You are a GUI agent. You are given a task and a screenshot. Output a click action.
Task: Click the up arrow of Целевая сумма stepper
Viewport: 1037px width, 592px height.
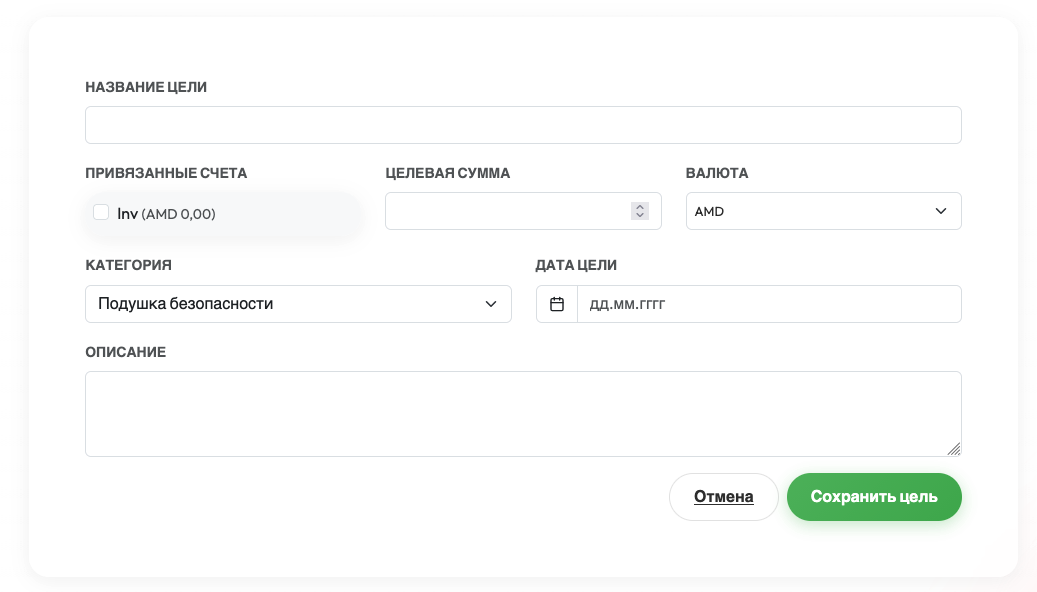[x=640, y=207]
